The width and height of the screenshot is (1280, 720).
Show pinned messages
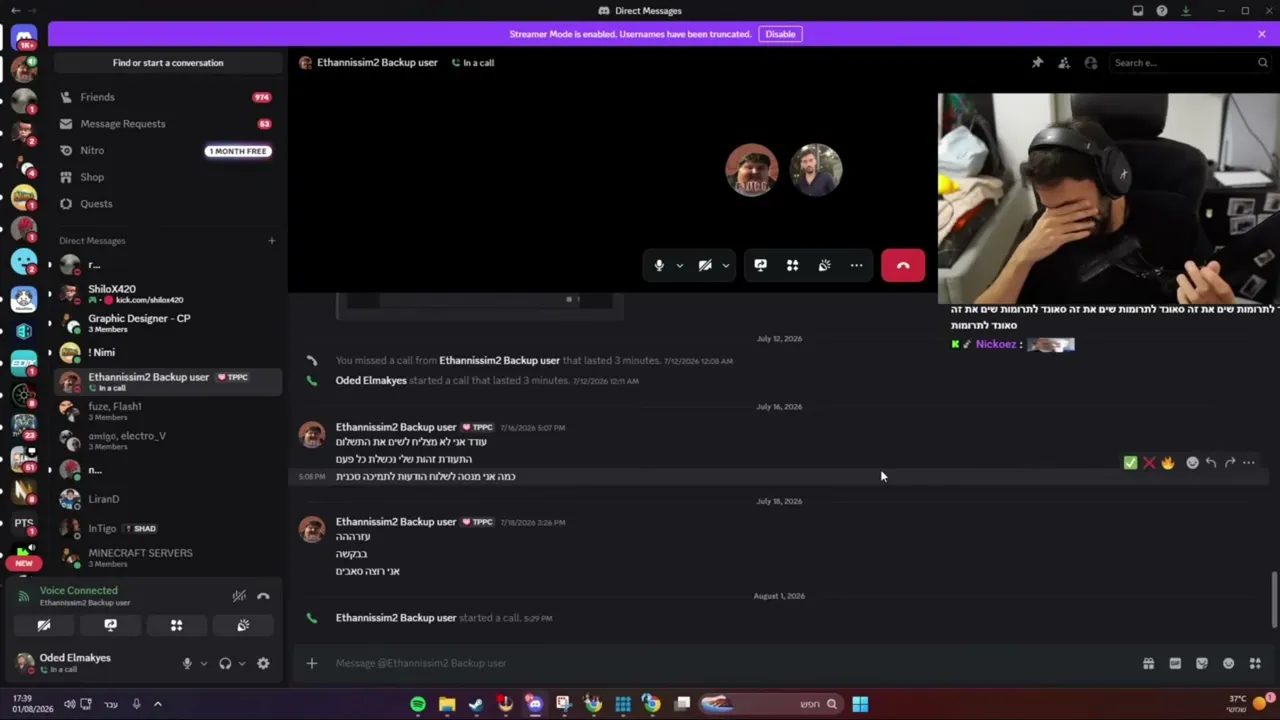click(1037, 63)
